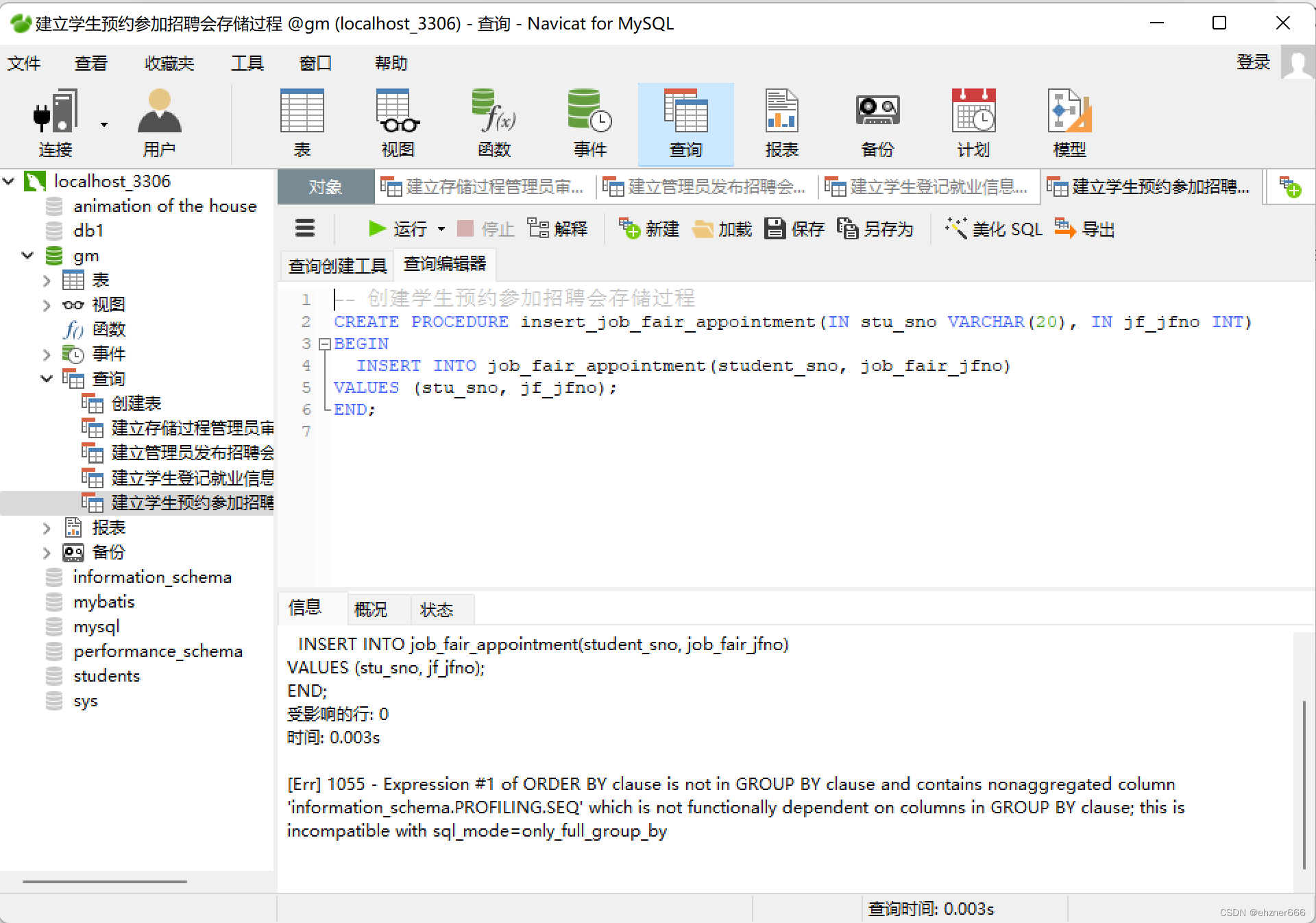Export results using 导出 icon

(x=1084, y=228)
